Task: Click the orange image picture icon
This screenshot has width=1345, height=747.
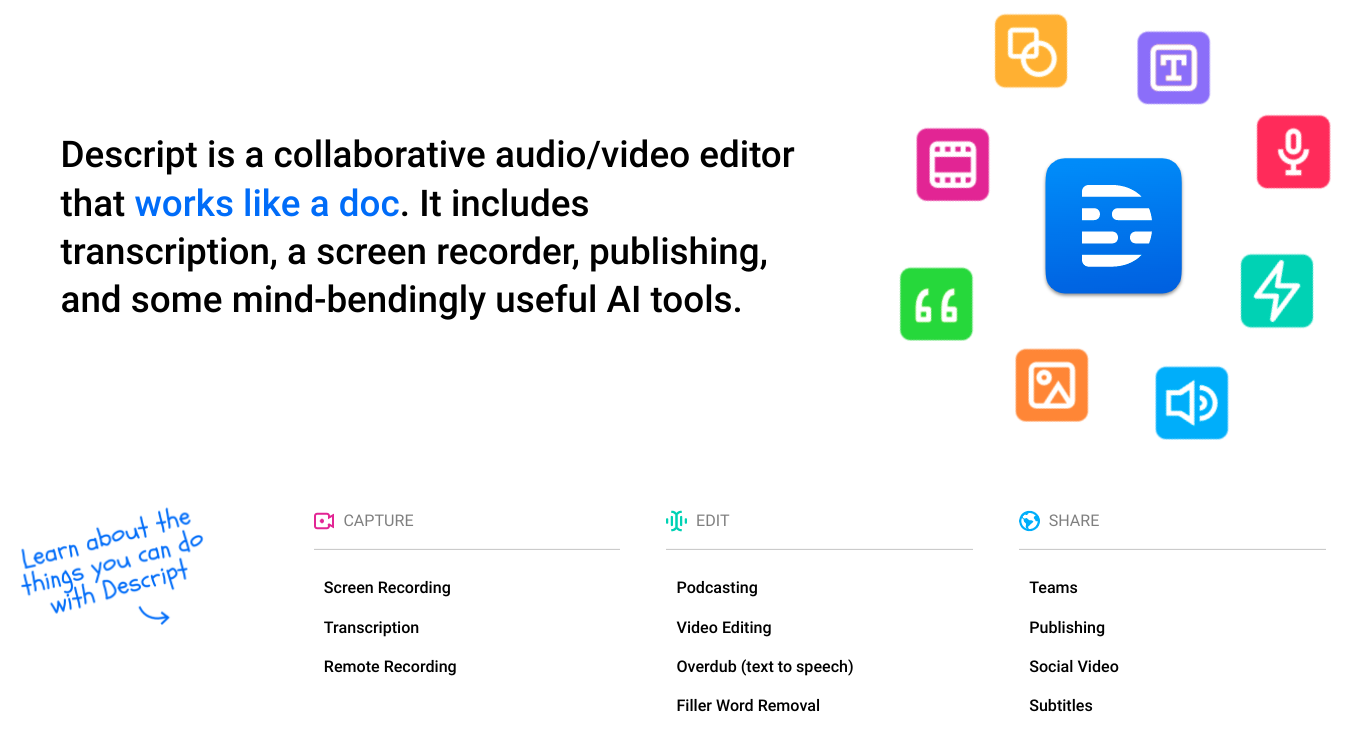Action: tap(1051, 385)
